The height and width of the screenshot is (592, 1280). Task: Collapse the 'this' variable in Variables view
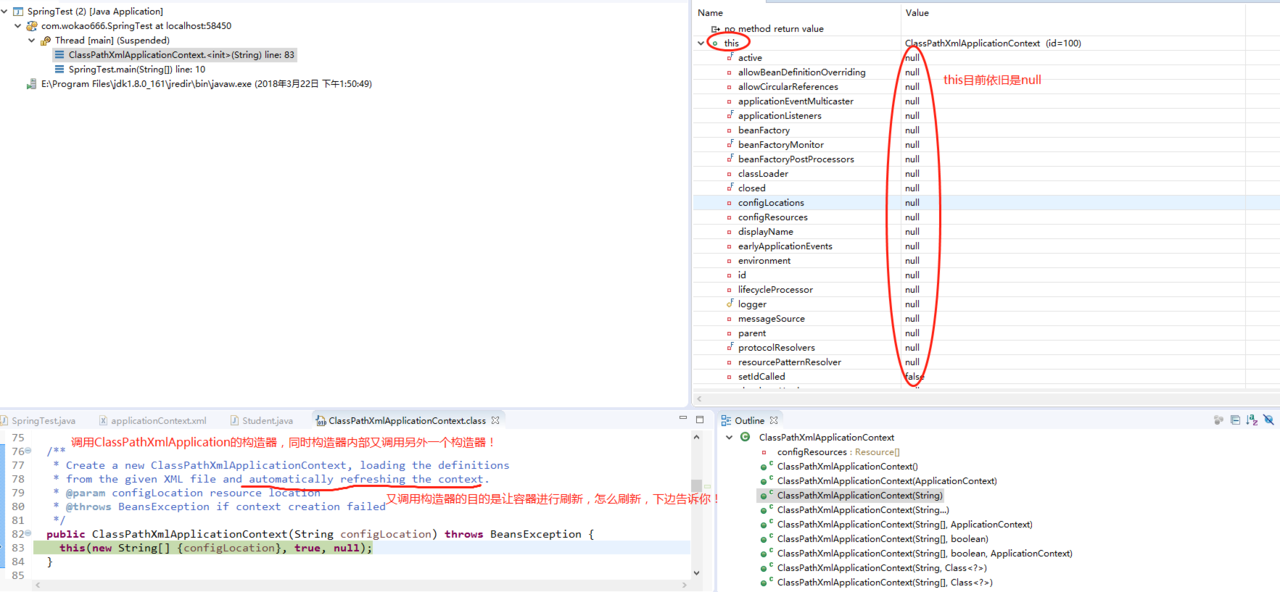coord(701,43)
